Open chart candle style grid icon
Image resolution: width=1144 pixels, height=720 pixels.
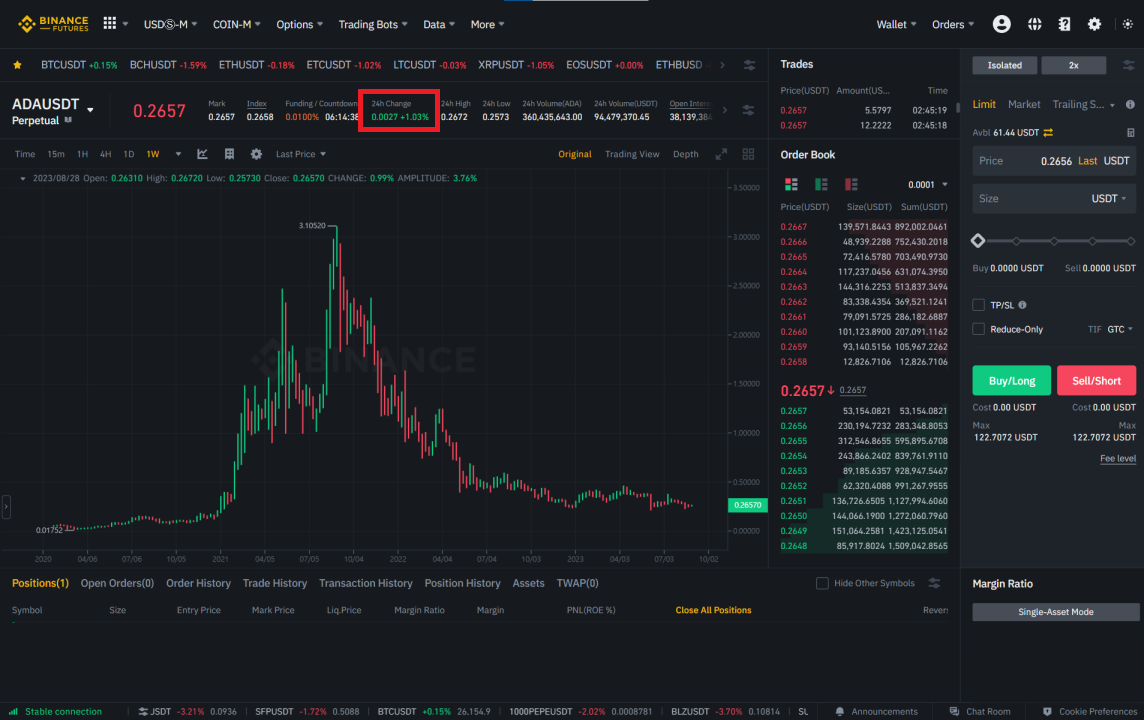[x=229, y=154]
